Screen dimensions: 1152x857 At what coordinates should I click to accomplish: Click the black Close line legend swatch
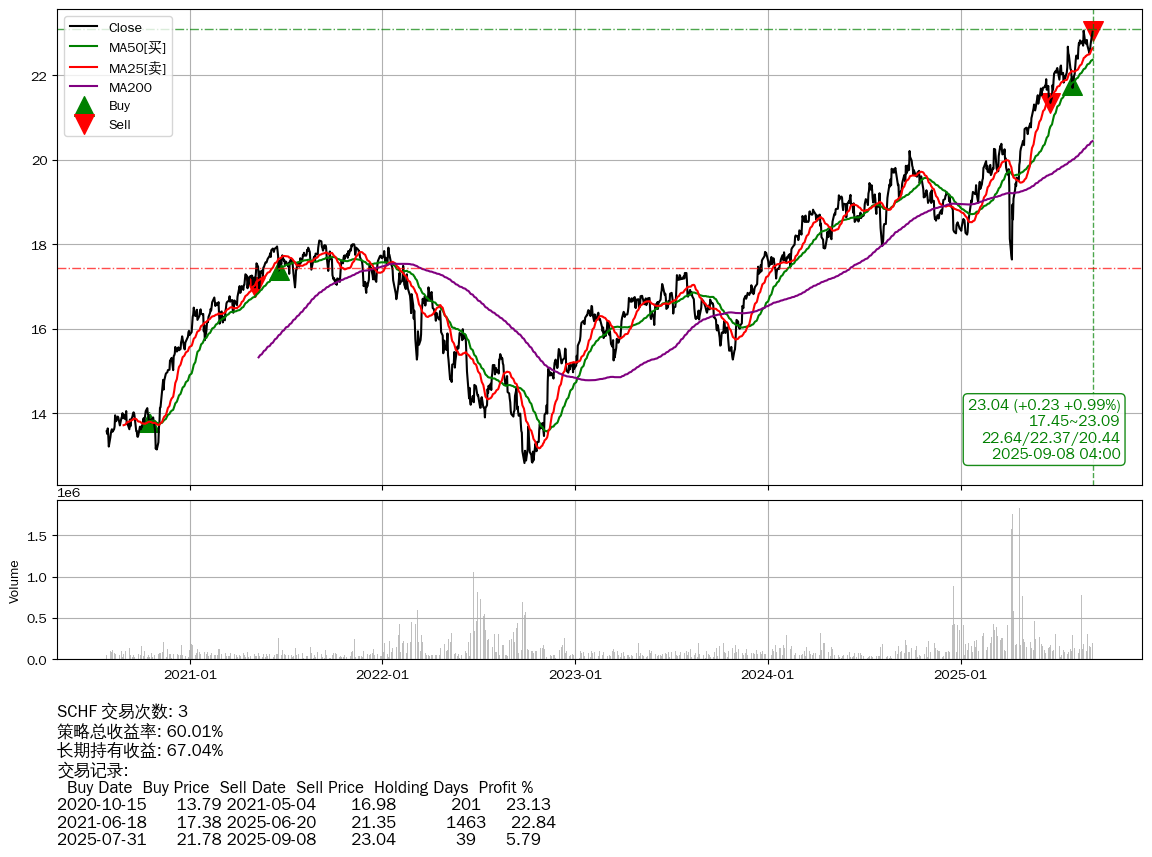tap(85, 28)
